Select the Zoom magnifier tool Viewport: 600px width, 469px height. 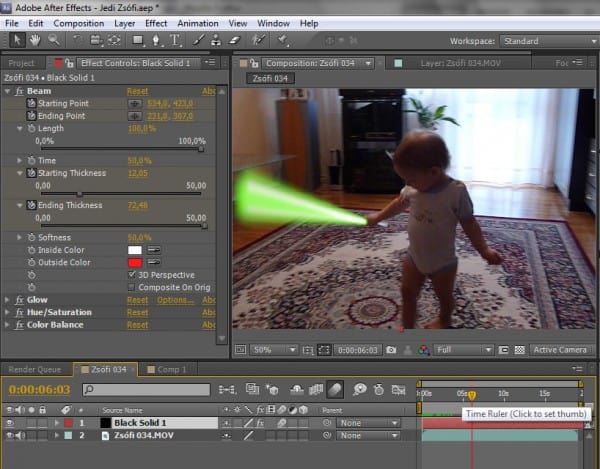(x=53, y=40)
